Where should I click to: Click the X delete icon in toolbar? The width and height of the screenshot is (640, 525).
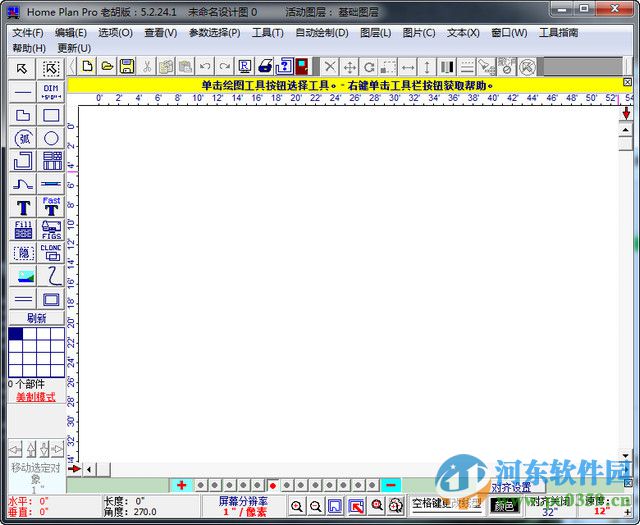point(330,66)
